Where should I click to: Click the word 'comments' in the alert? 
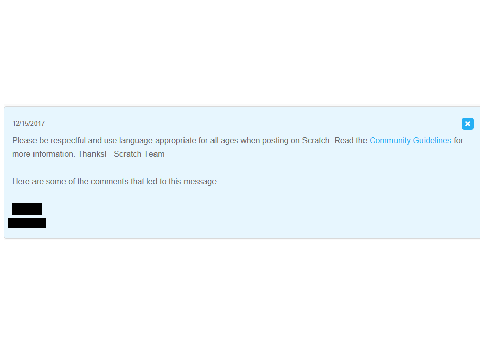[x=109, y=181]
